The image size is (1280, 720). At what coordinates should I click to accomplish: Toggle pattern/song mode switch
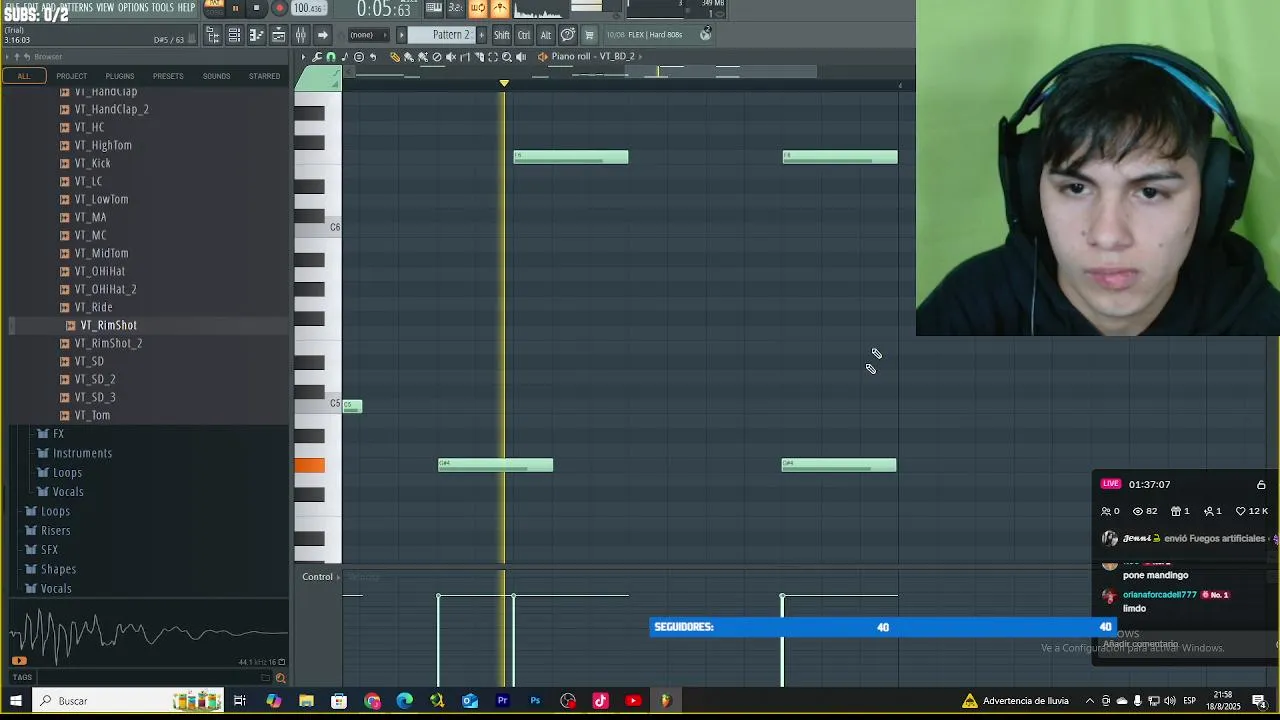coord(214,7)
